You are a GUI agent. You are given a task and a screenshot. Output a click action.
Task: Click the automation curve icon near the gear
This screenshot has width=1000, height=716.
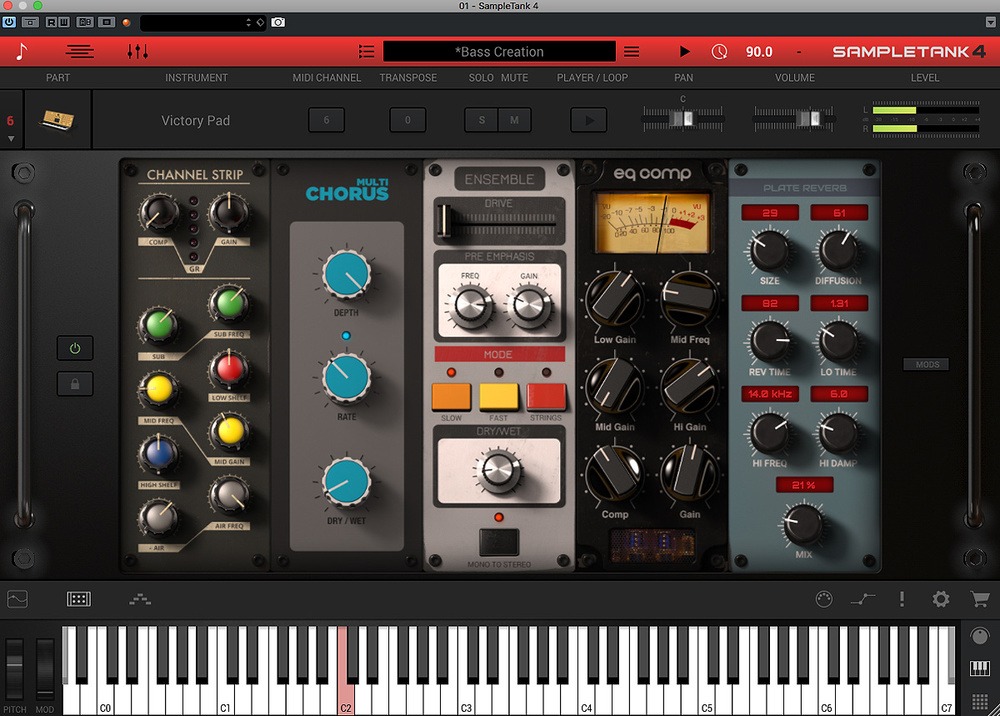(862, 599)
